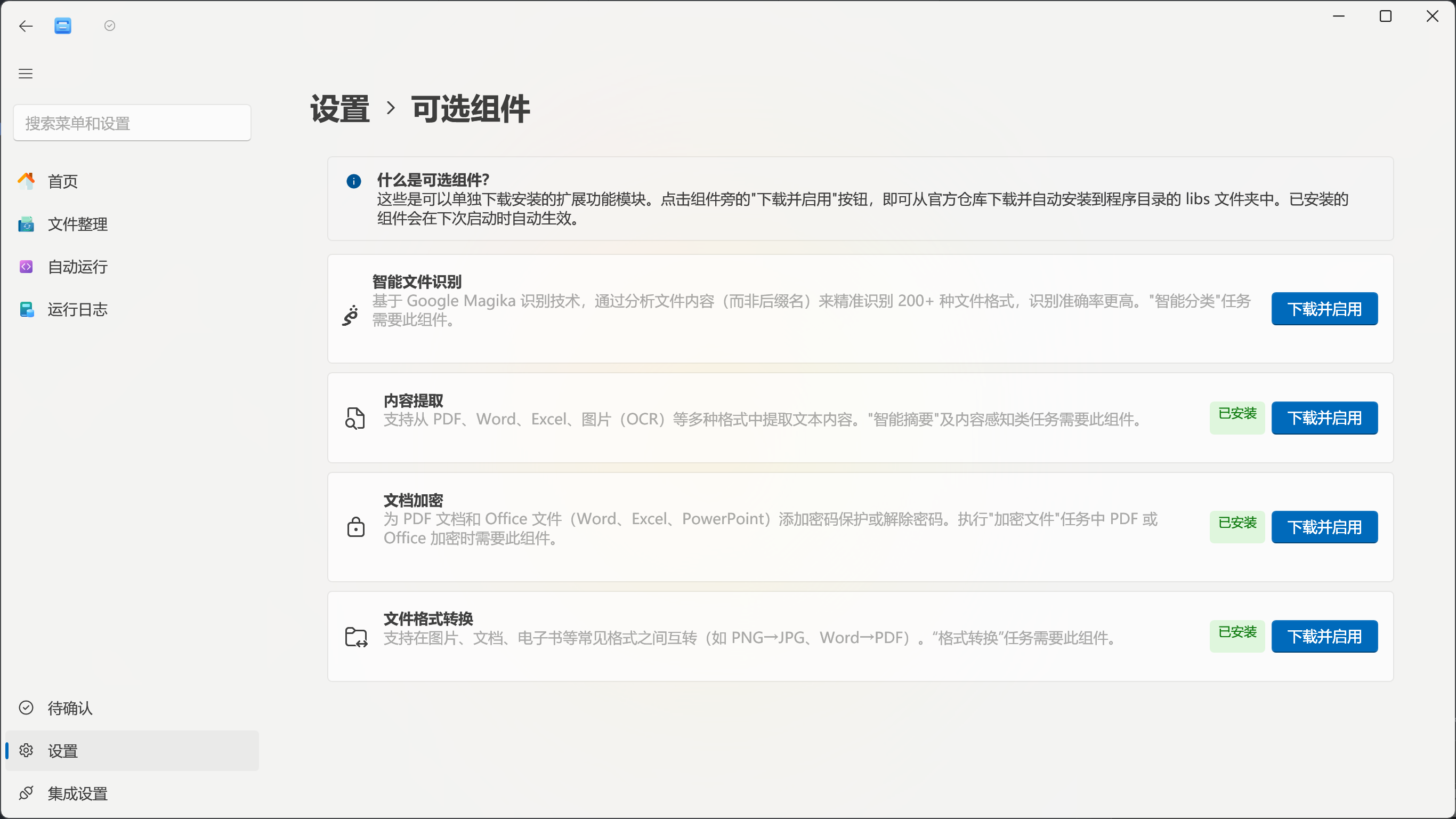Click 下载并启用 for 文档加密
The width and height of the screenshot is (1456, 819).
point(1324,527)
